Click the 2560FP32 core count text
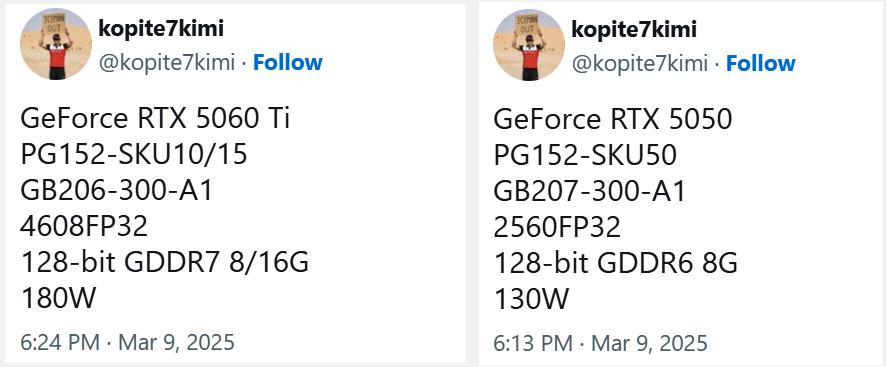The width and height of the screenshot is (886, 367). click(557, 227)
